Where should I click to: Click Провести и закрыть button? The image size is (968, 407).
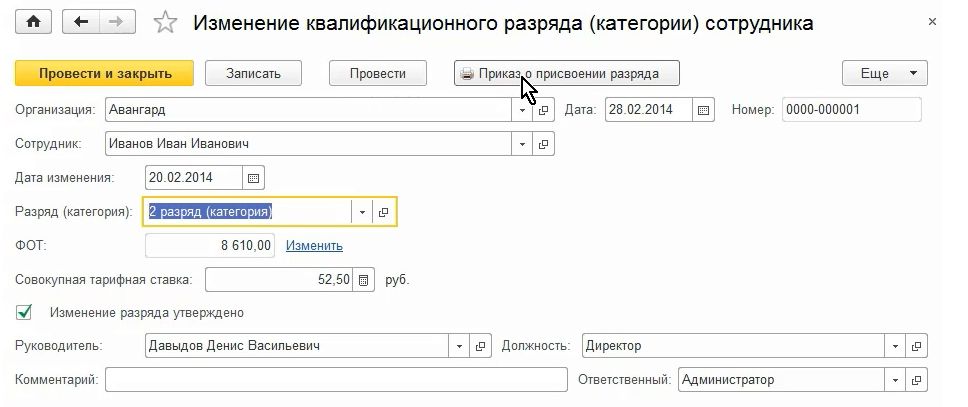pyautogui.click(x=105, y=73)
